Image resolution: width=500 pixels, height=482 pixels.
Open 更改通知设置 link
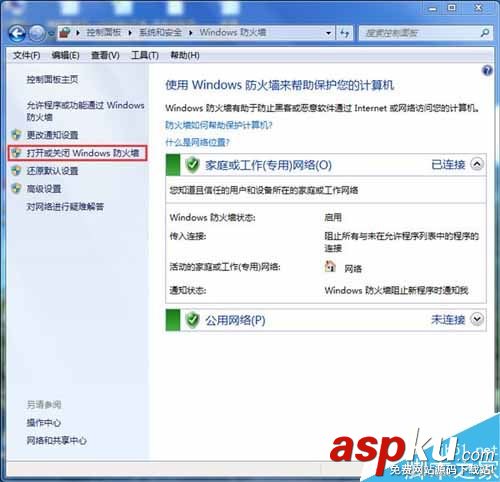(52, 135)
